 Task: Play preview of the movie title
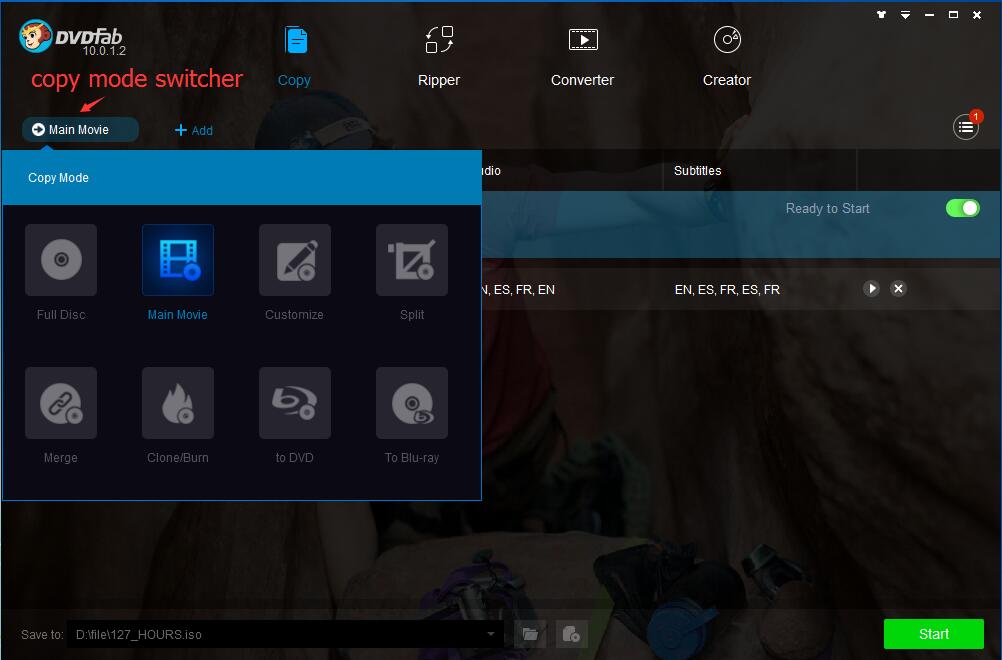[872, 289]
